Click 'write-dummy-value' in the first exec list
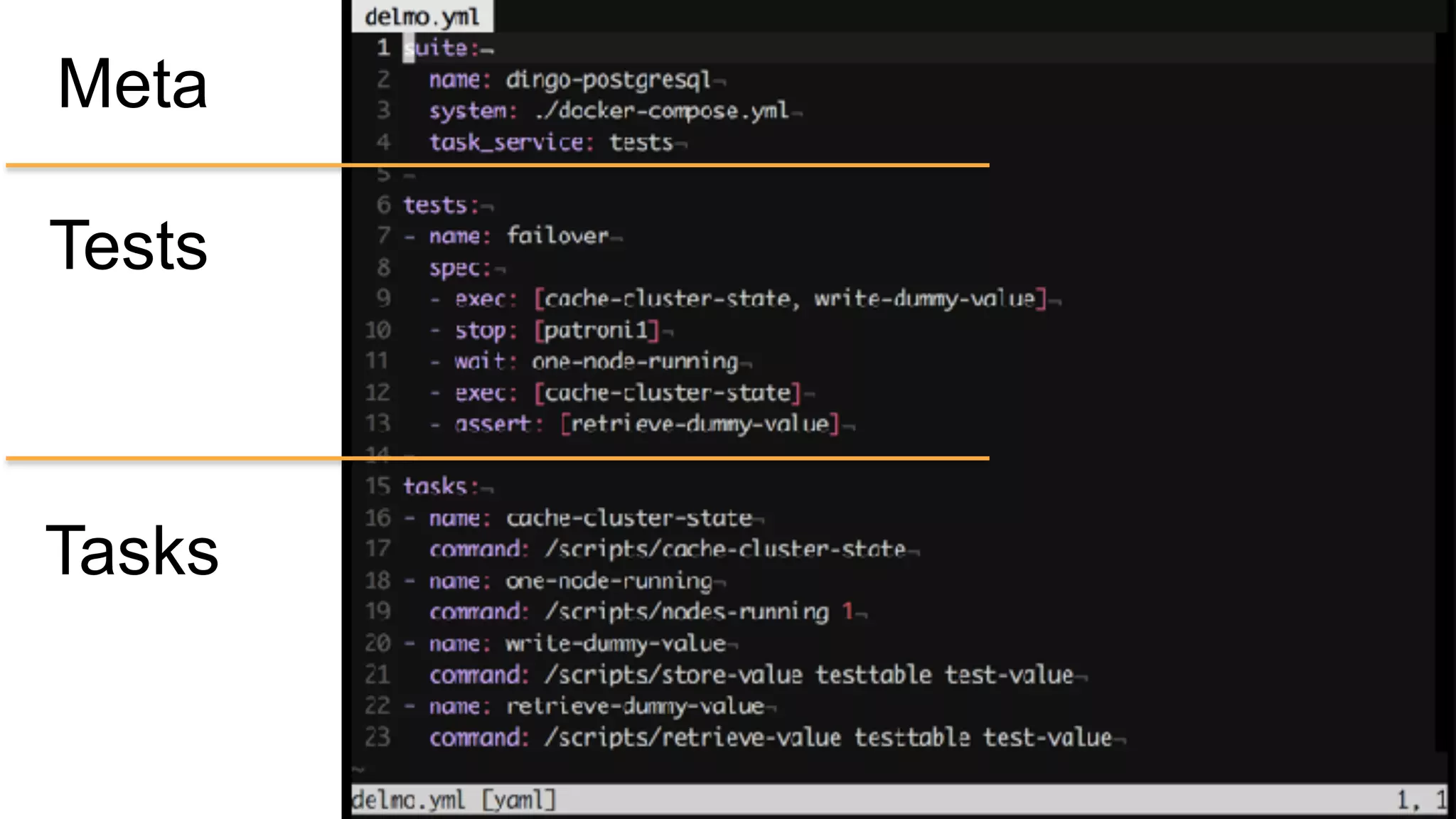This screenshot has height=819, width=1456. 924,299
